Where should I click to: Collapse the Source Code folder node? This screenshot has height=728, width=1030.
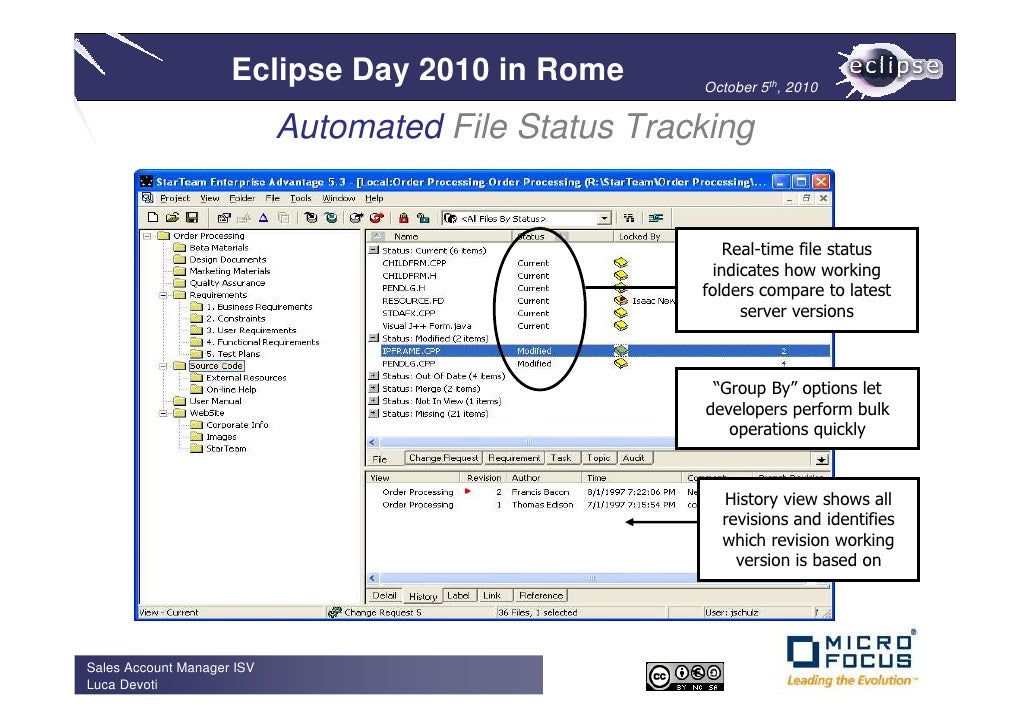pyautogui.click(x=164, y=366)
